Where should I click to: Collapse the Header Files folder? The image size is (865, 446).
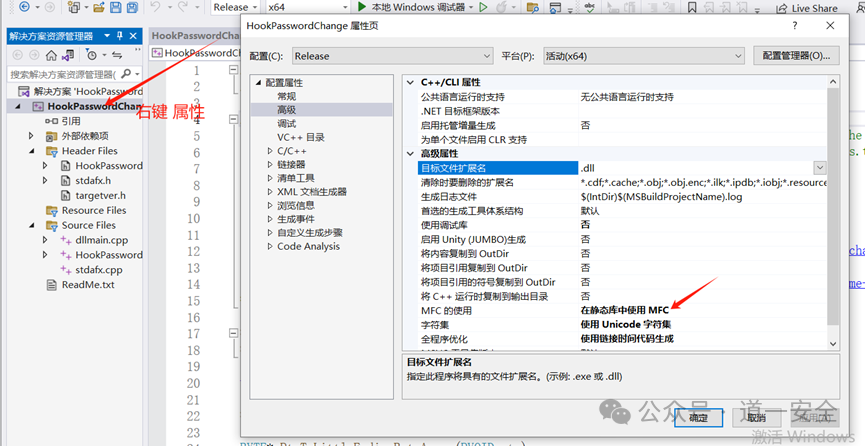click(31, 151)
